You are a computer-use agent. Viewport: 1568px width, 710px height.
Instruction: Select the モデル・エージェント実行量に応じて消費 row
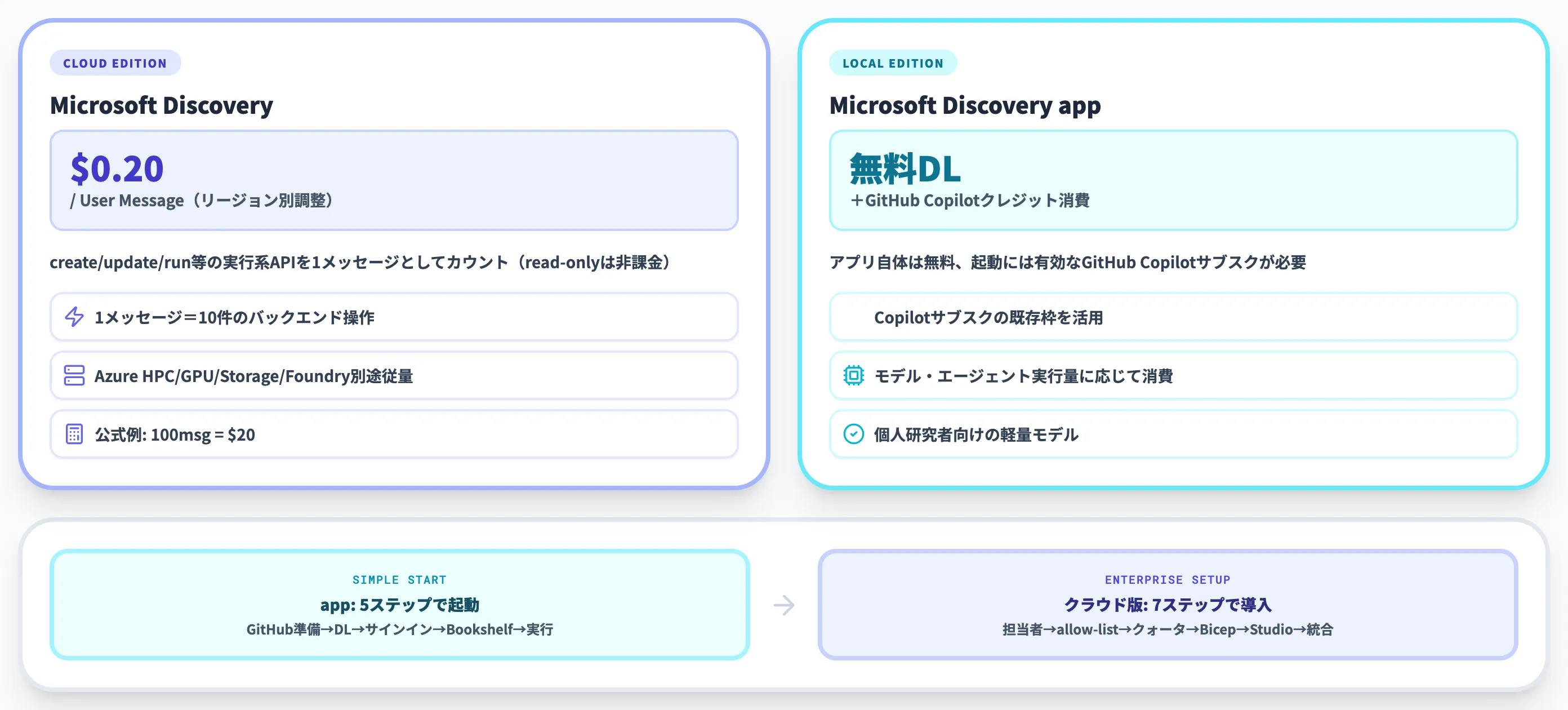pos(1173,375)
